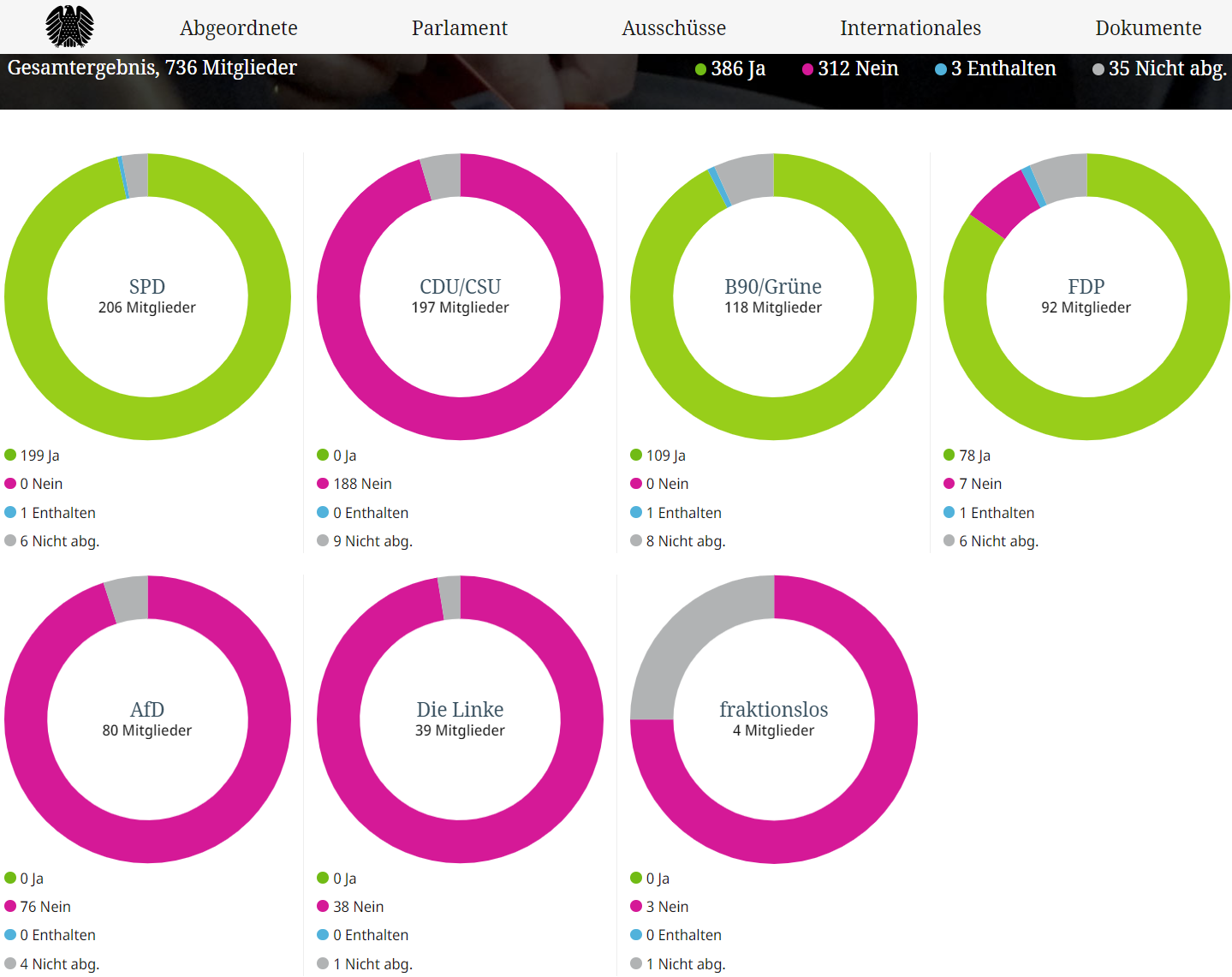
Task: Click B90/Grüne legend entry '8 Nicht abg.'
Action: point(678,541)
